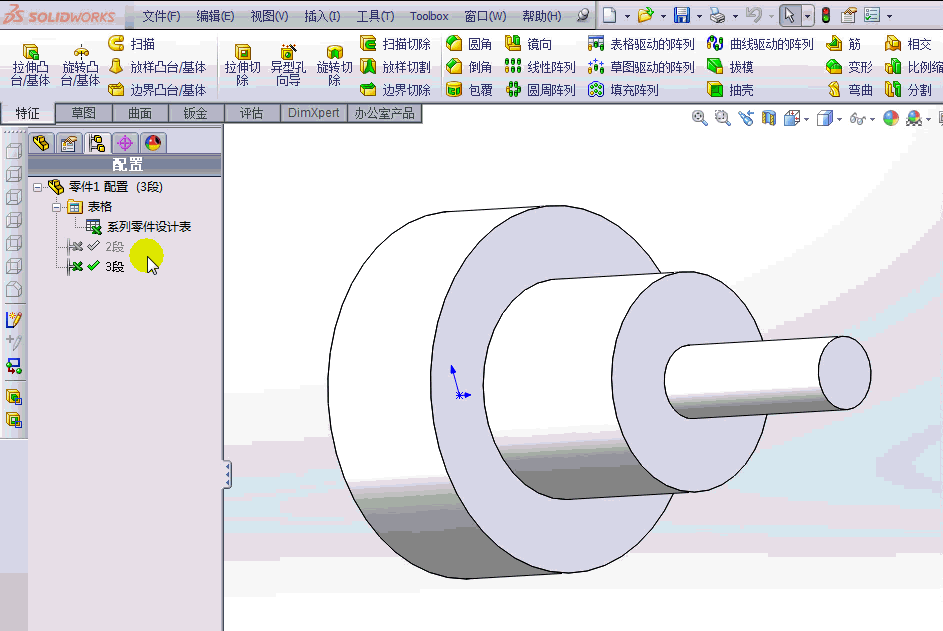The height and width of the screenshot is (631, 943).
Task: Click the Revolved Boss/Base (旋转凸台/基体) tool
Action: point(80,65)
